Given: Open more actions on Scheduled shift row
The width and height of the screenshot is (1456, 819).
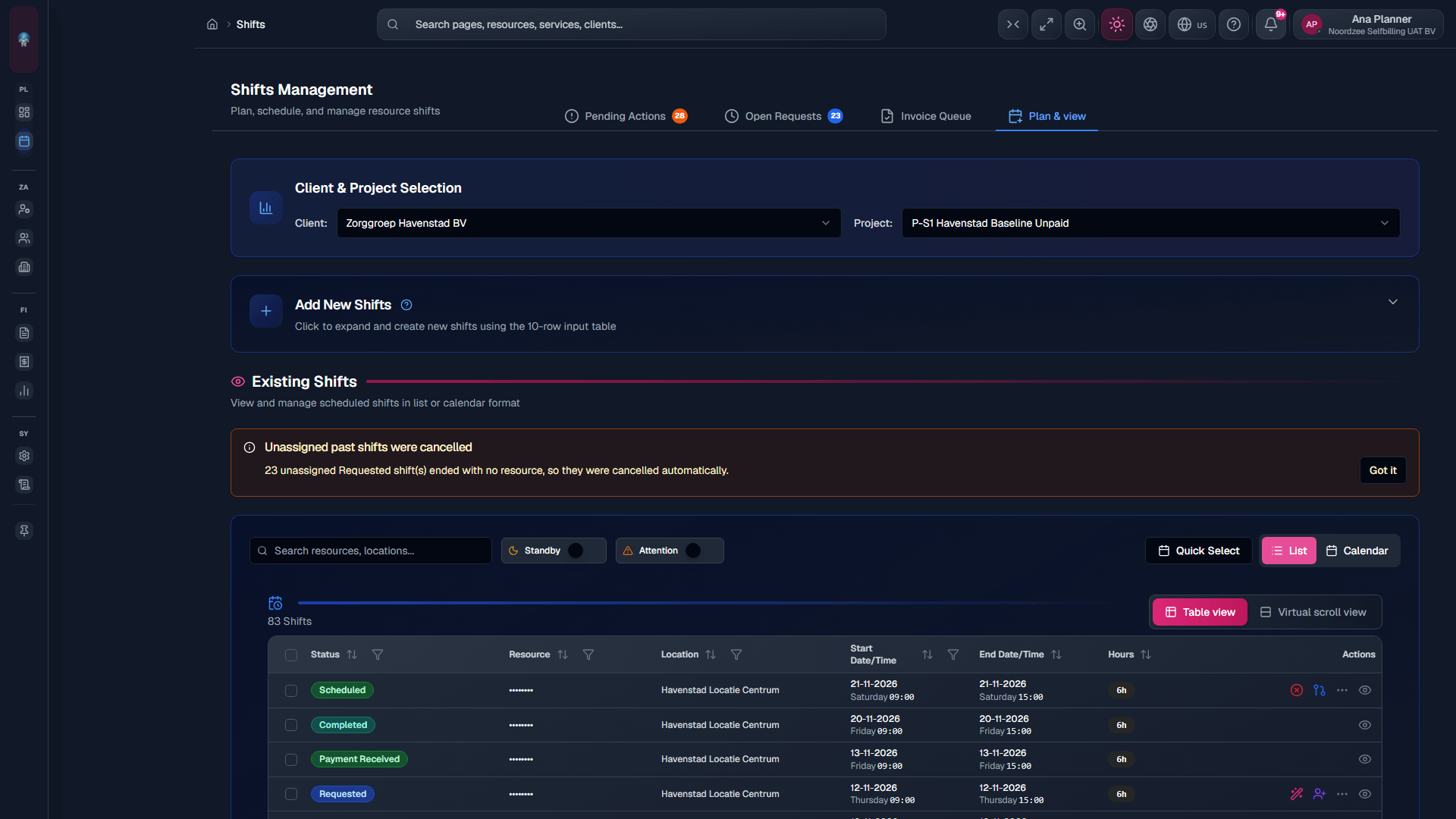Looking at the screenshot, I should pyautogui.click(x=1342, y=690).
